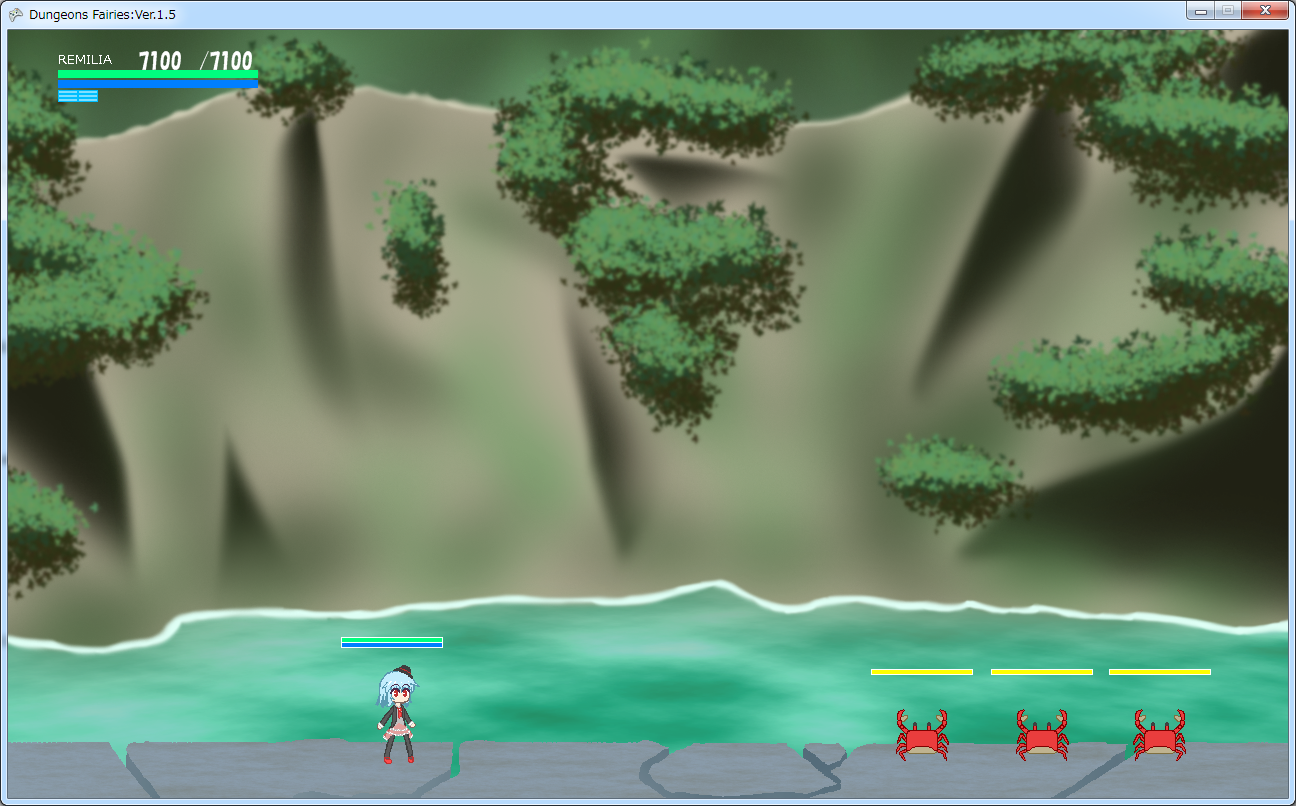The height and width of the screenshot is (806, 1296).
Task: Click the yellow health bar above the leftmost crab
Action: 922,672
